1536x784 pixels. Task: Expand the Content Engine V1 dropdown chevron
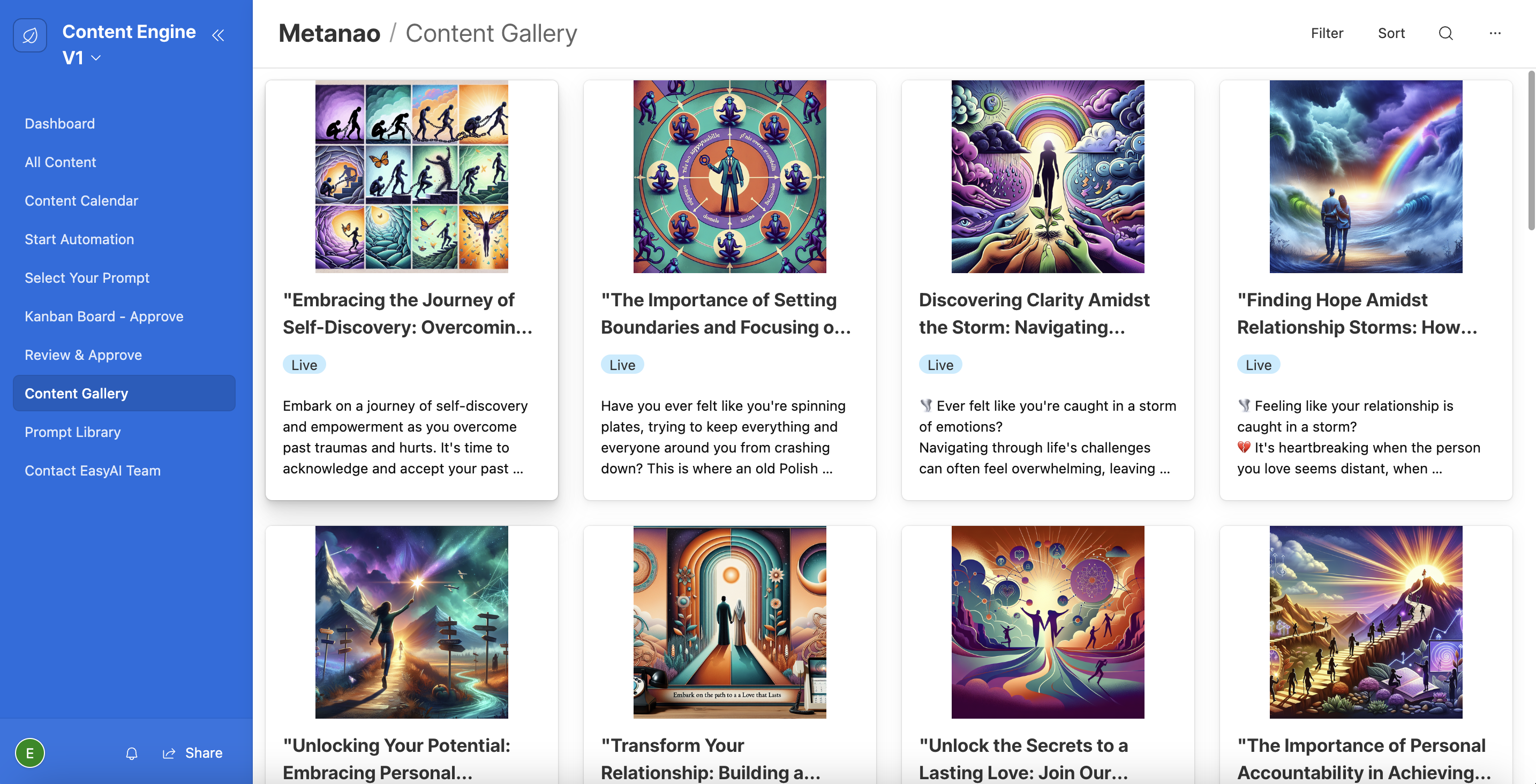(96, 58)
